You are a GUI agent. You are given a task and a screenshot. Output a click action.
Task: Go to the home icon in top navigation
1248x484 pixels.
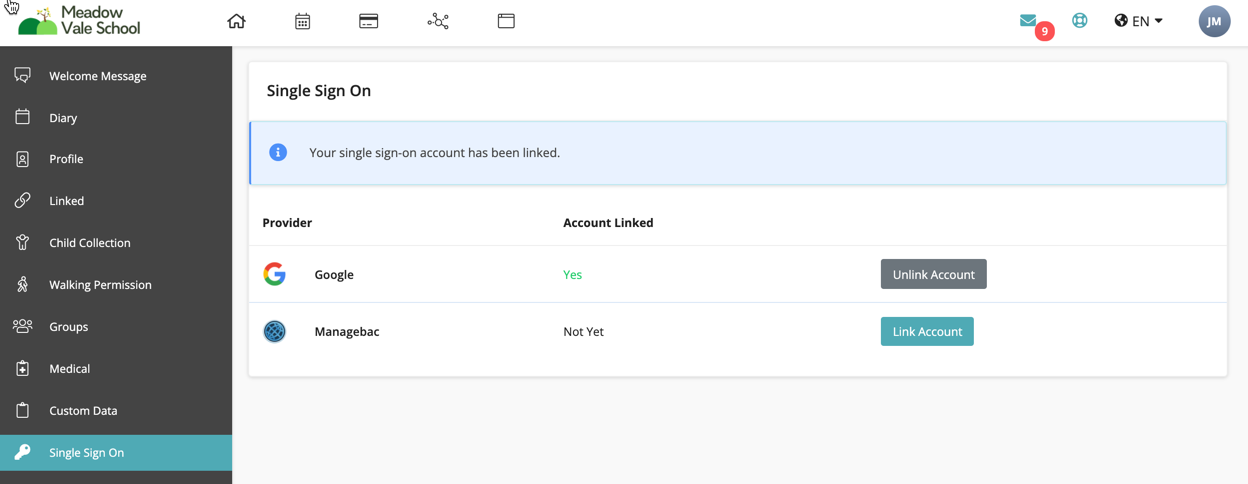click(x=236, y=21)
